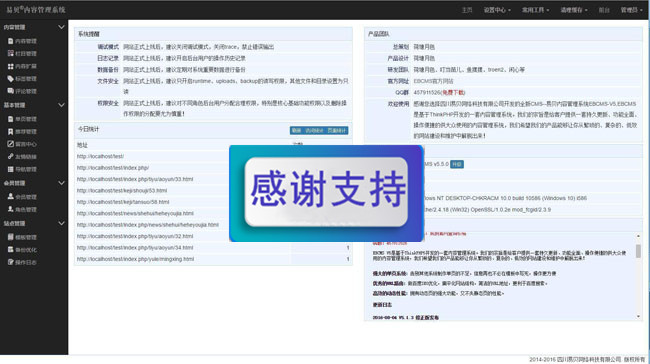Click the 易贝内容管理系统 brand logo
The height and width of the screenshot is (364, 650).
[x=36, y=10]
